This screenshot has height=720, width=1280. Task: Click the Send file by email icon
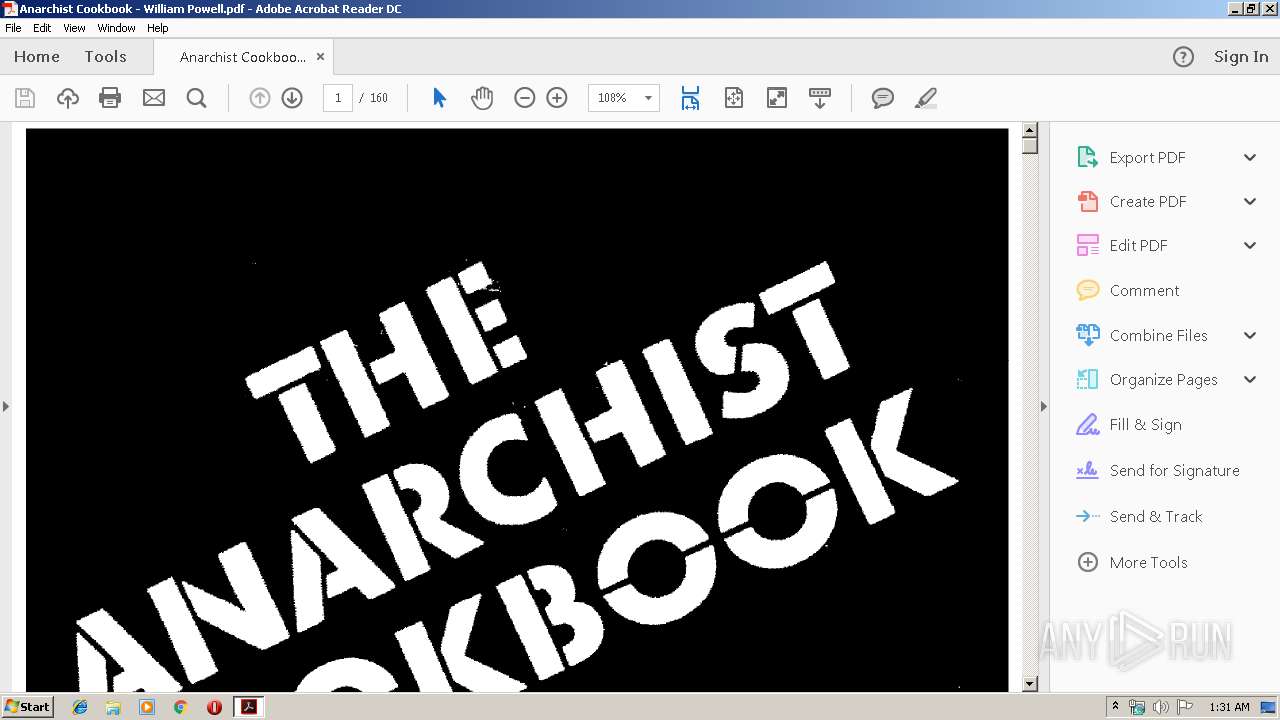click(153, 98)
